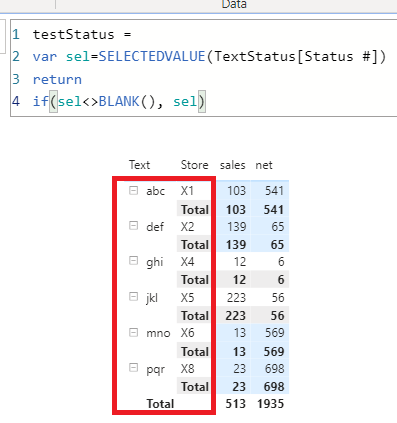The width and height of the screenshot is (397, 423).
Task: Click the Store column header
Action: pyautogui.click(x=194, y=165)
